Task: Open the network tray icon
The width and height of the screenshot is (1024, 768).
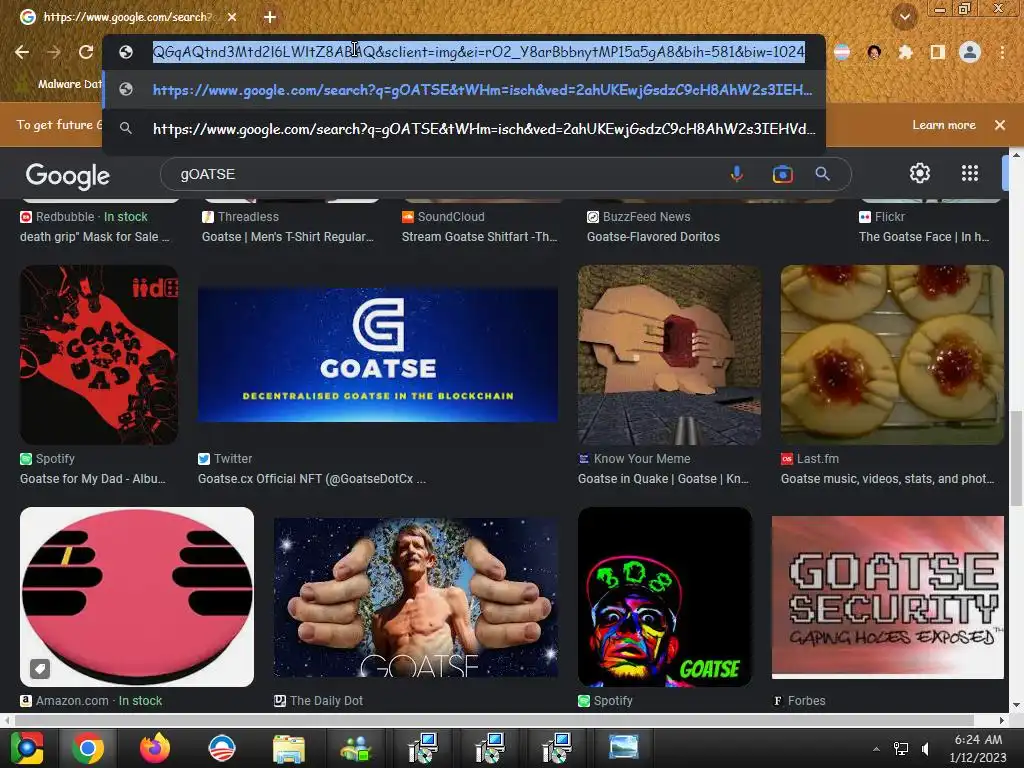Action: pyautogui.click(x=901, y=748)
